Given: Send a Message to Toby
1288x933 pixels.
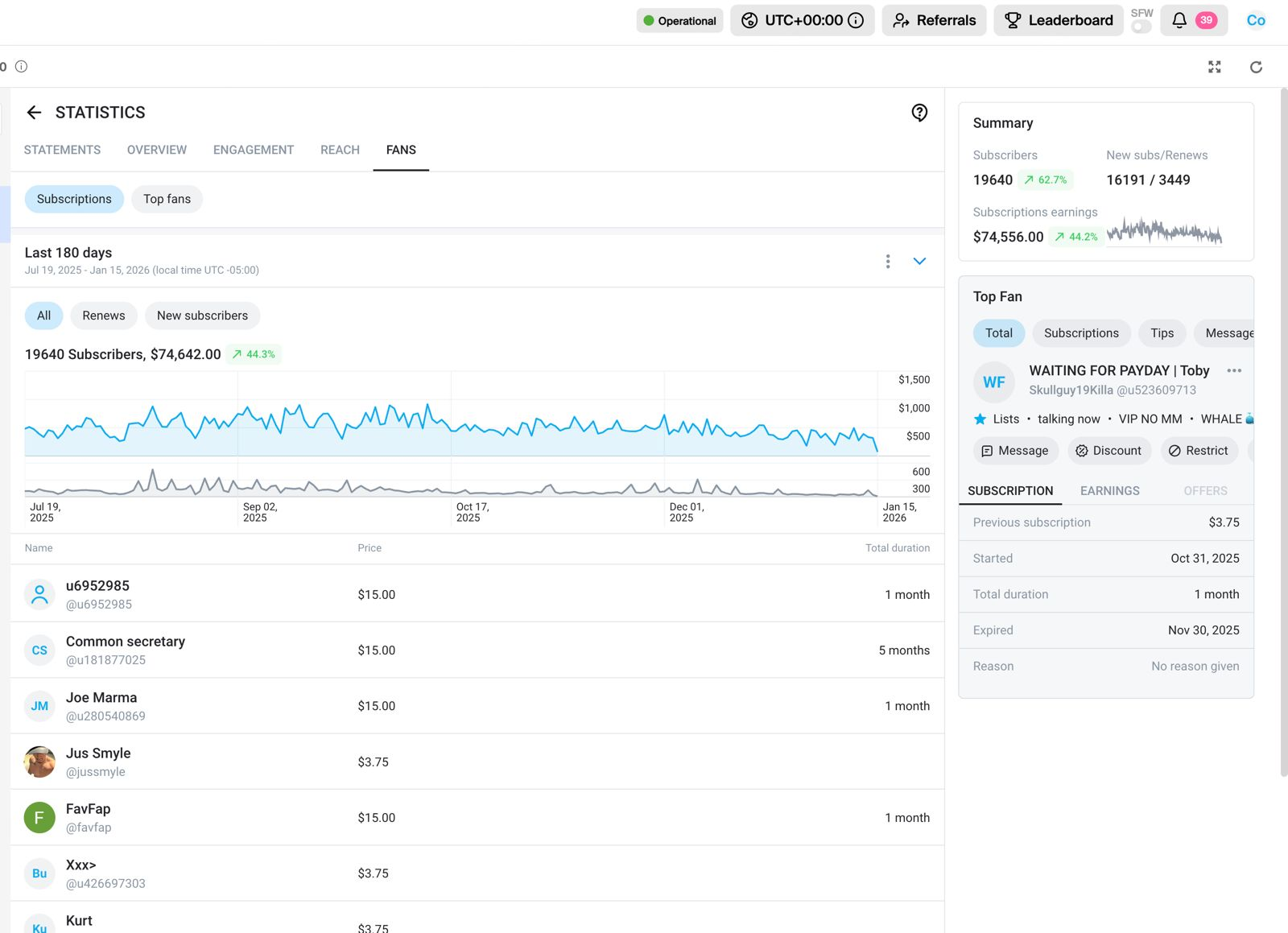Looking at the screenshot, I should point(1015,451).
